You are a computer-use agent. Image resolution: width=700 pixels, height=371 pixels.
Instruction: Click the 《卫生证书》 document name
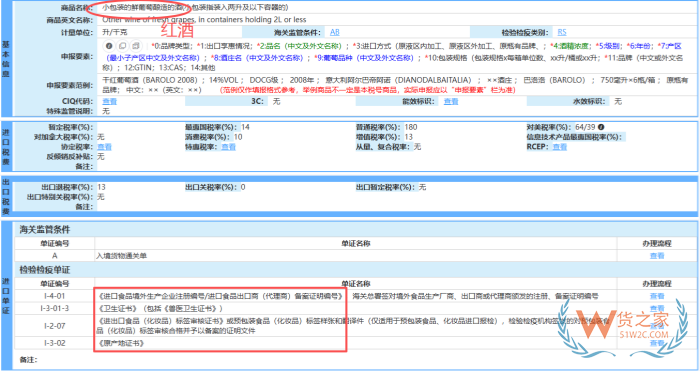coord(118,308)
